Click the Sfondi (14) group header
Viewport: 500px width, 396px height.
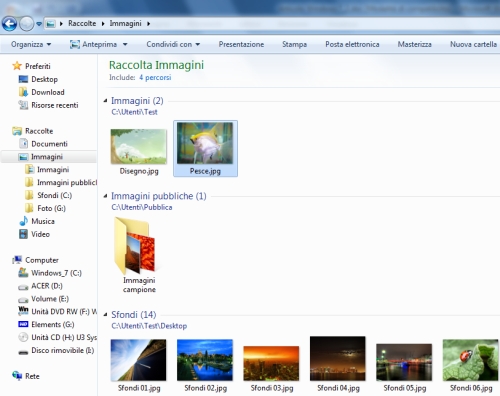[134, 315]
